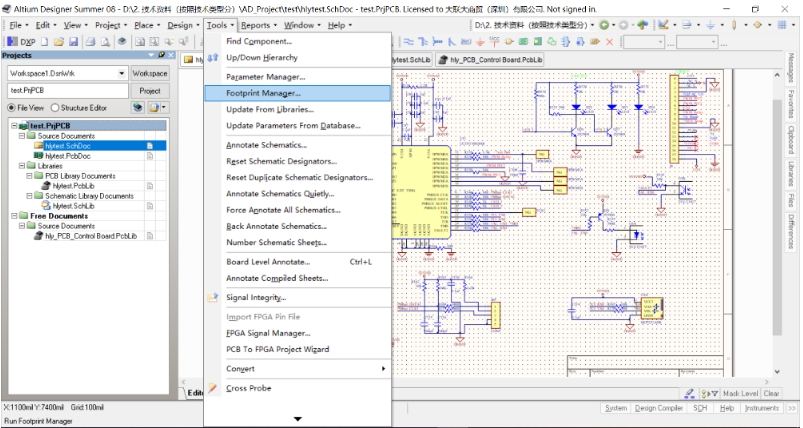803x428 pixels.
Task: Click the vertical scrollbar of schematic editor
Action: [x=777, y=220]
